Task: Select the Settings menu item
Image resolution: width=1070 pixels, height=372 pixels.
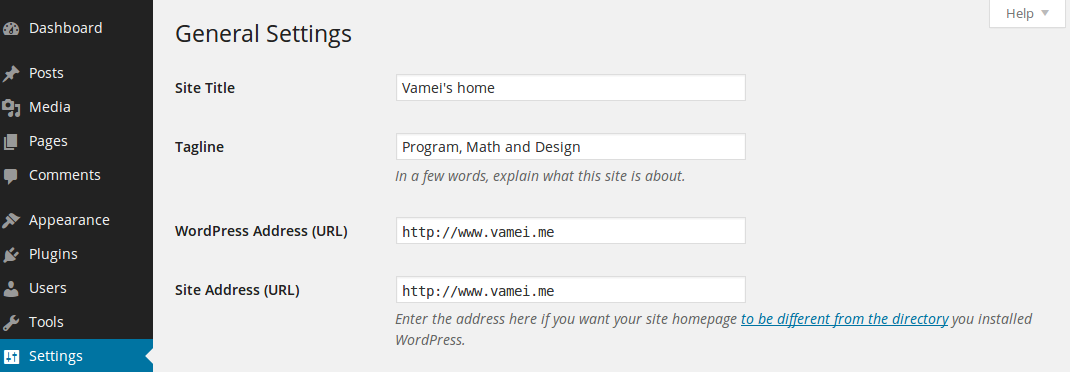Action: click(76, 356)
